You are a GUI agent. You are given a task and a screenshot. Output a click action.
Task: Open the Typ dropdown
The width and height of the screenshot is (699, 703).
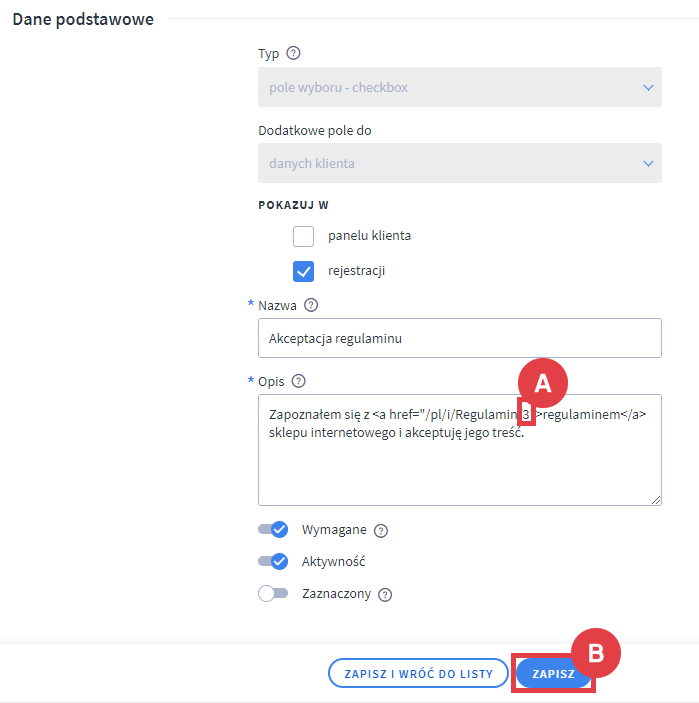[459, 87]
